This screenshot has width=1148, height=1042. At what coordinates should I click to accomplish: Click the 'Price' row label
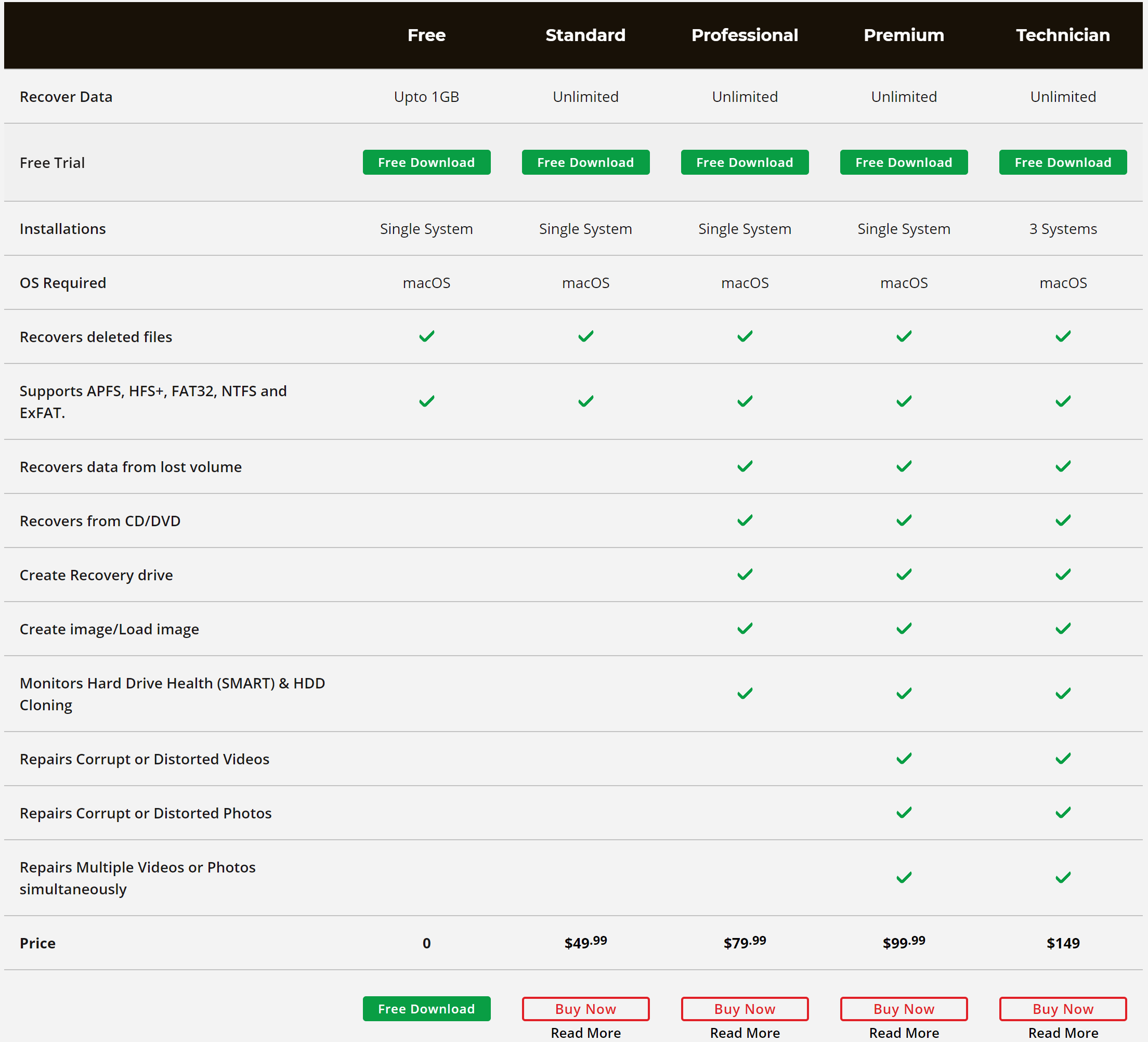pos(37,943)
